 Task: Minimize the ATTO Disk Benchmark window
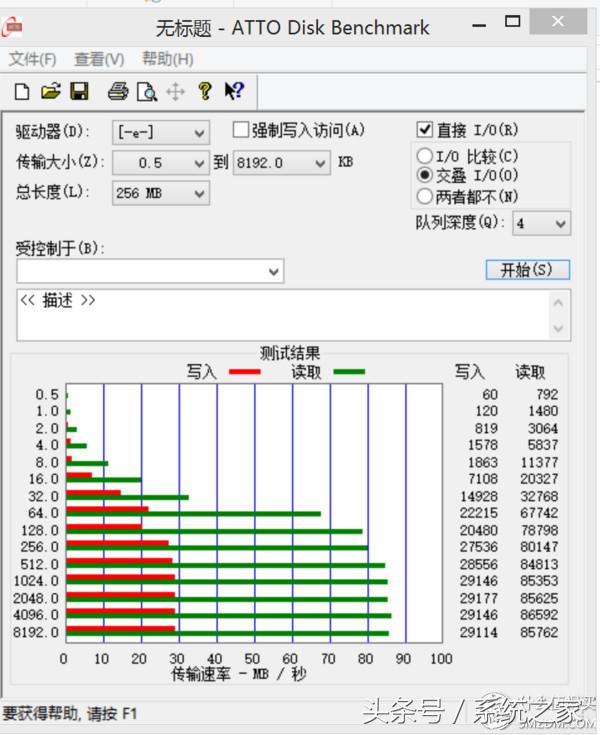479,25
